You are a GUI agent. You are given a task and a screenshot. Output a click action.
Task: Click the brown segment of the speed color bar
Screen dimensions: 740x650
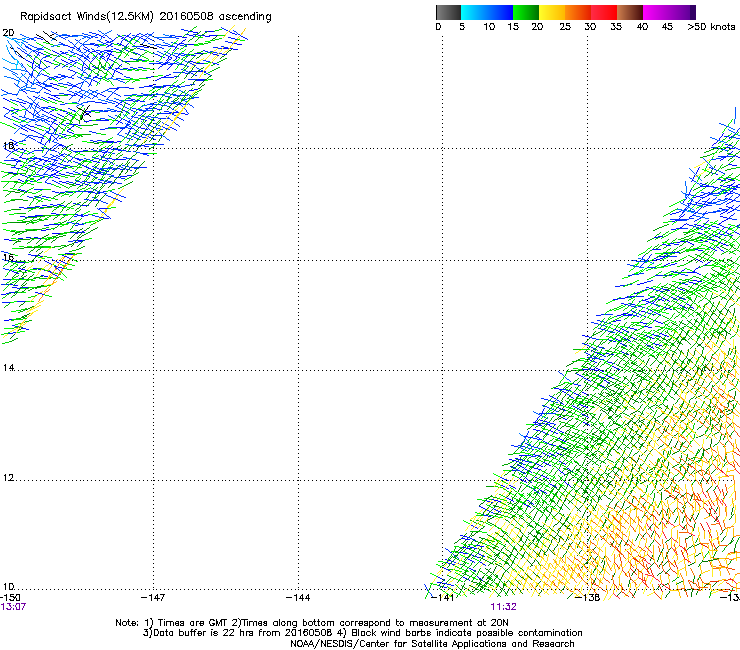[630, 12]
